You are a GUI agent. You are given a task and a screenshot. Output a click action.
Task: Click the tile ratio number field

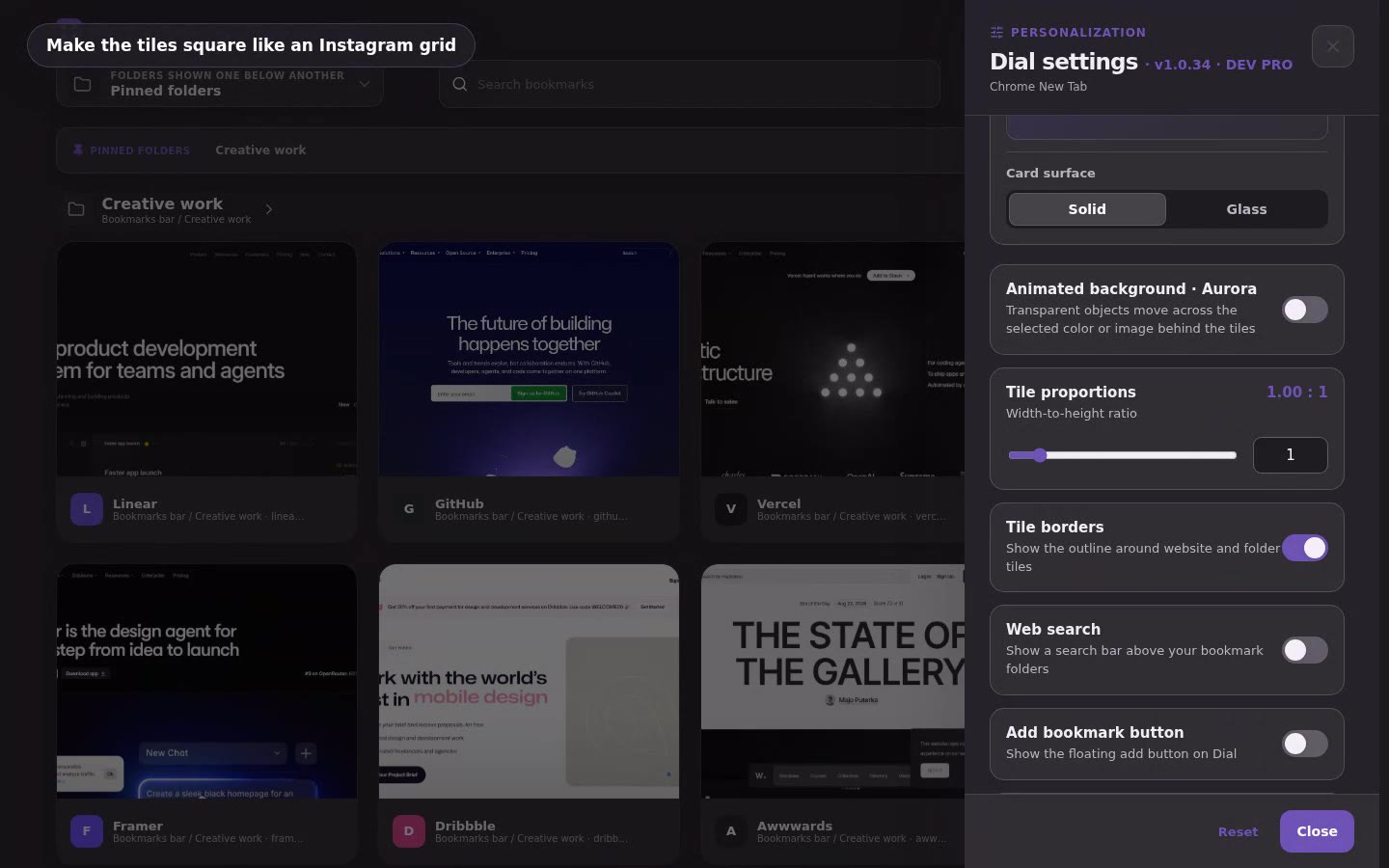click(1290, 455)
